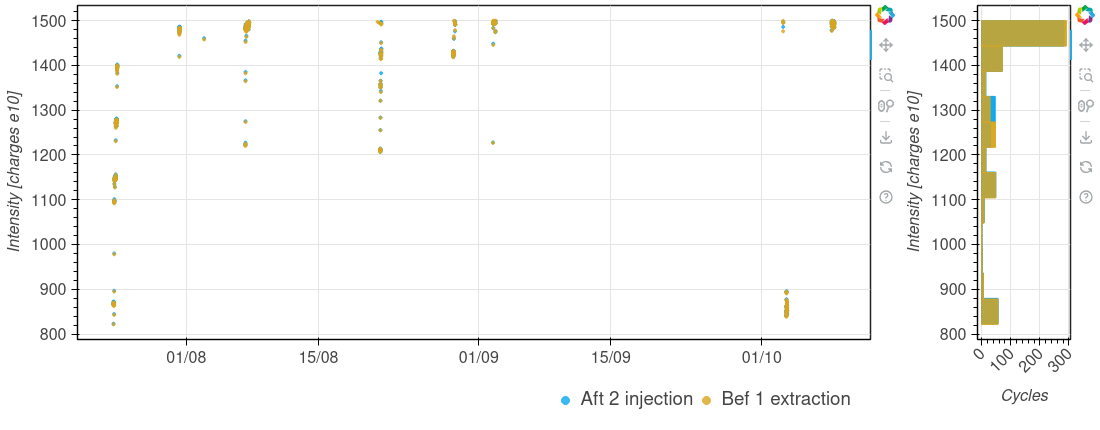Click the Bokeh logo beside the scatter plot
Image resolution: width=1100 pixels, height=430 pixels.
point(885,15)
